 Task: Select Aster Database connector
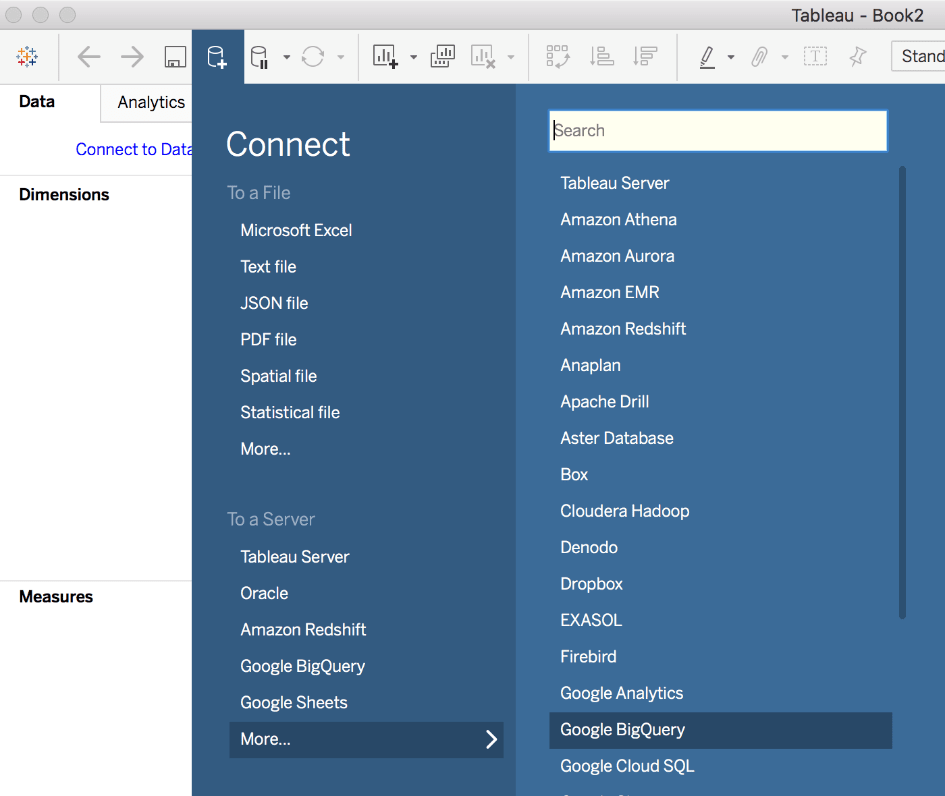coord(617,438)
